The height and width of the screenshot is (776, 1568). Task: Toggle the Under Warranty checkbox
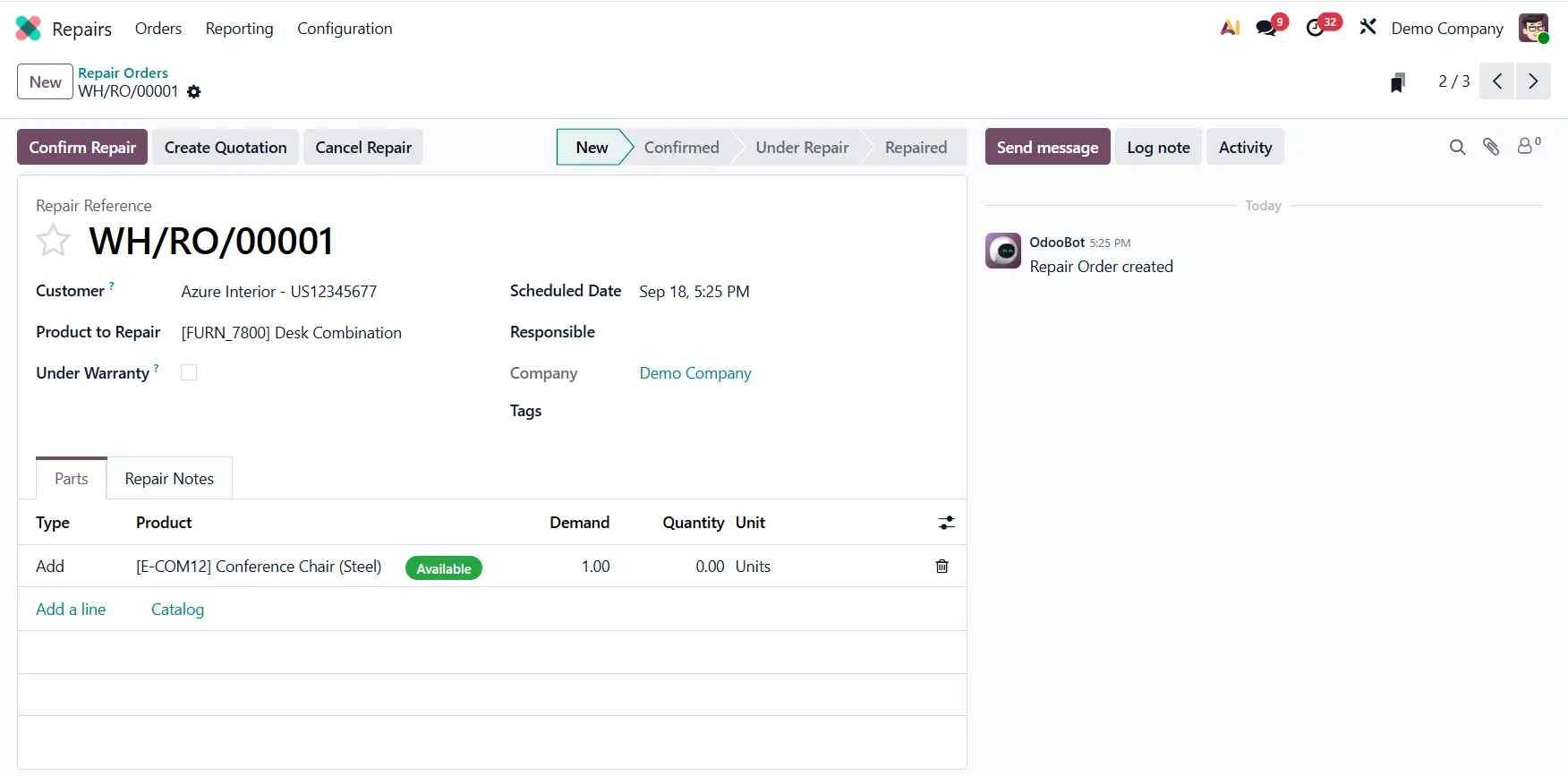(x=189, y=372)
